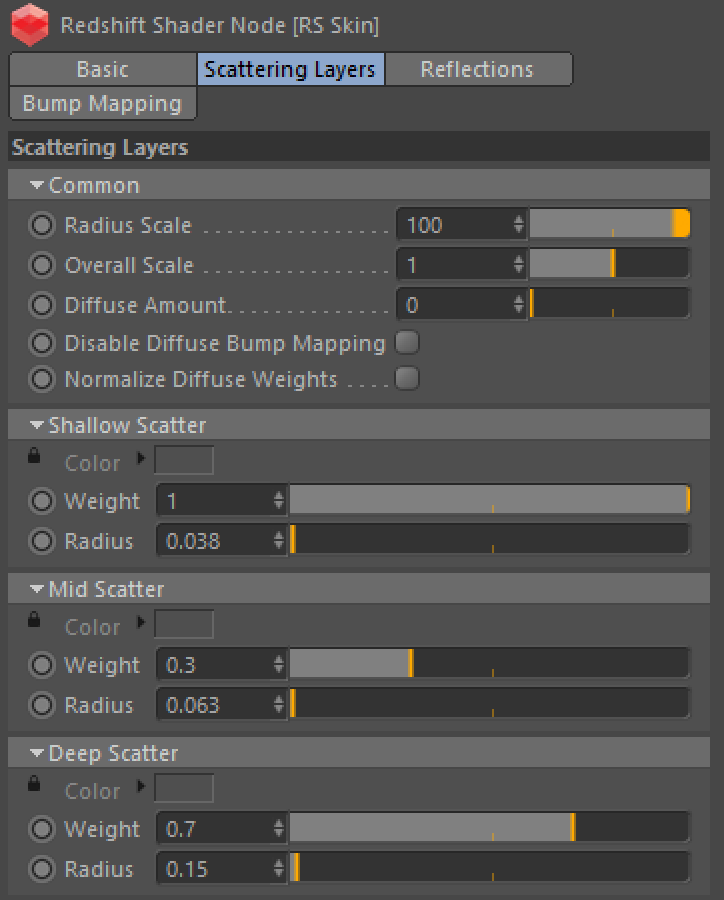Toggle the Shallow Scatter Radius animation circle
Viewport: 724px width, 900px height.
pos(42,541)
